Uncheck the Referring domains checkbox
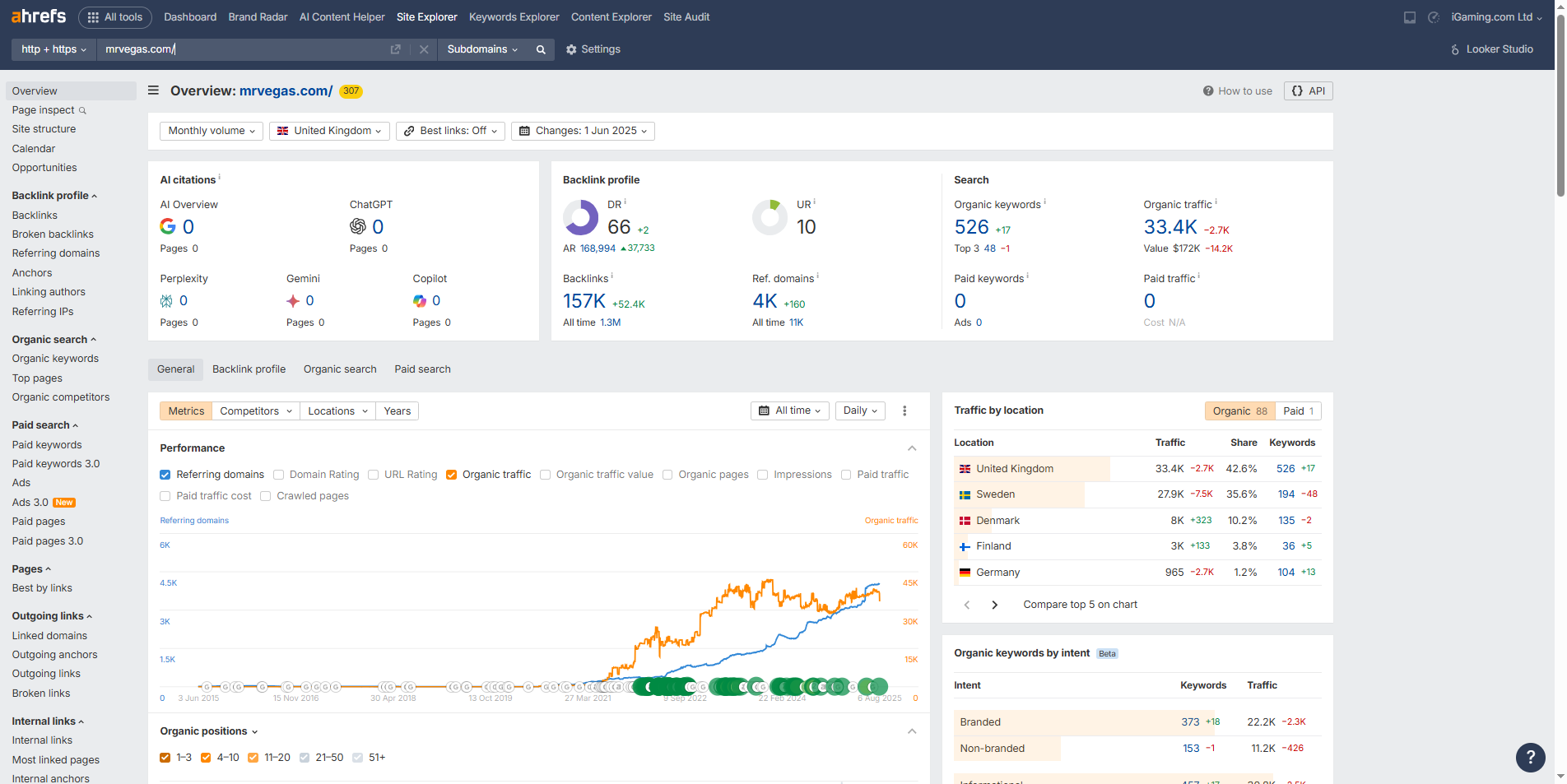This screenshot has width=1567, height=784. 165,475
